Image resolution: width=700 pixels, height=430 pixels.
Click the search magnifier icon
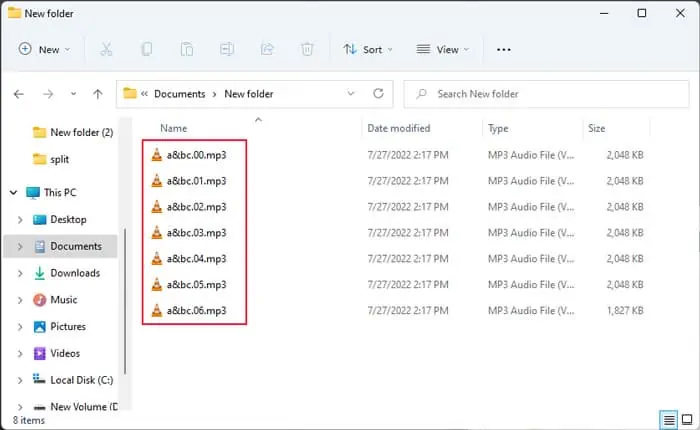(x=421, y=94)
